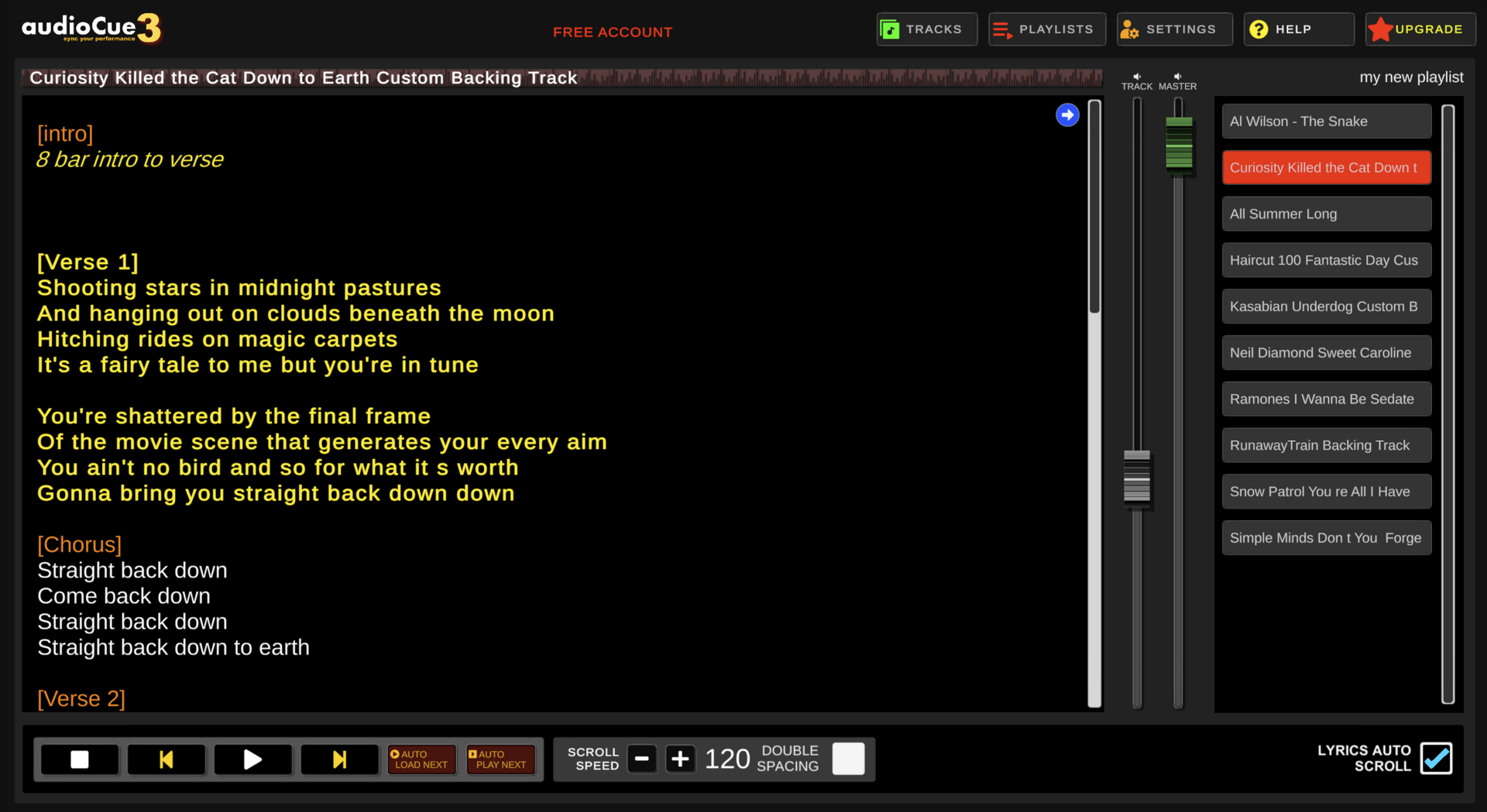Click the song title heading above lyrics
The image size is (1487, 812).
pyautogui.click(x=304, y=77)
